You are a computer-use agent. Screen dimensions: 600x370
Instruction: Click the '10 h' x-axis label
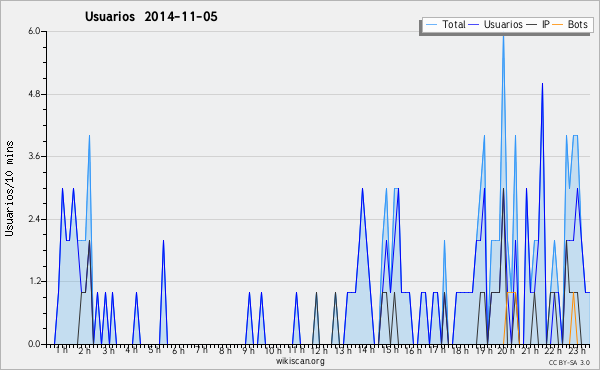273,350
